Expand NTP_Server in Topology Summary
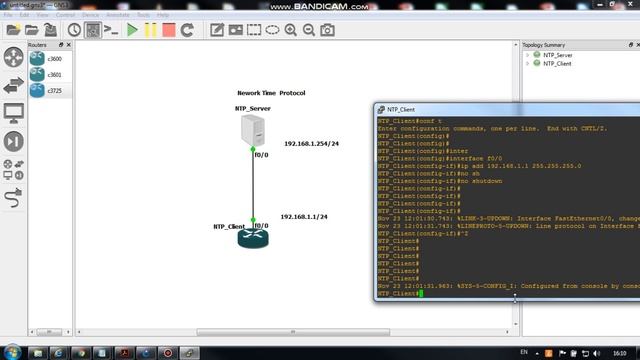Viewport: 640px width, 360px height. coord(527,55)
